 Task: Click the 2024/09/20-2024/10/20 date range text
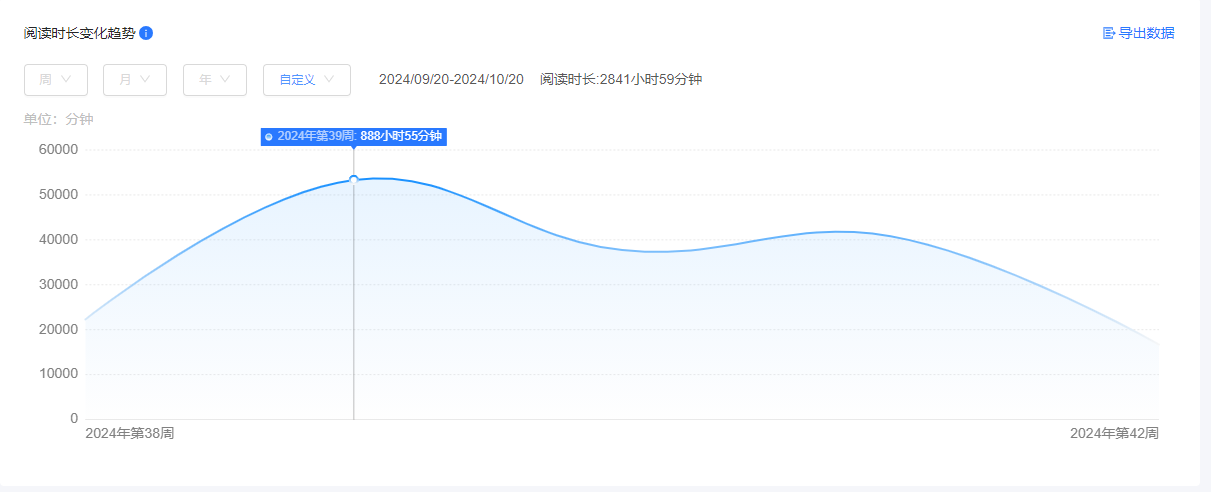click(x=451, y=80)
